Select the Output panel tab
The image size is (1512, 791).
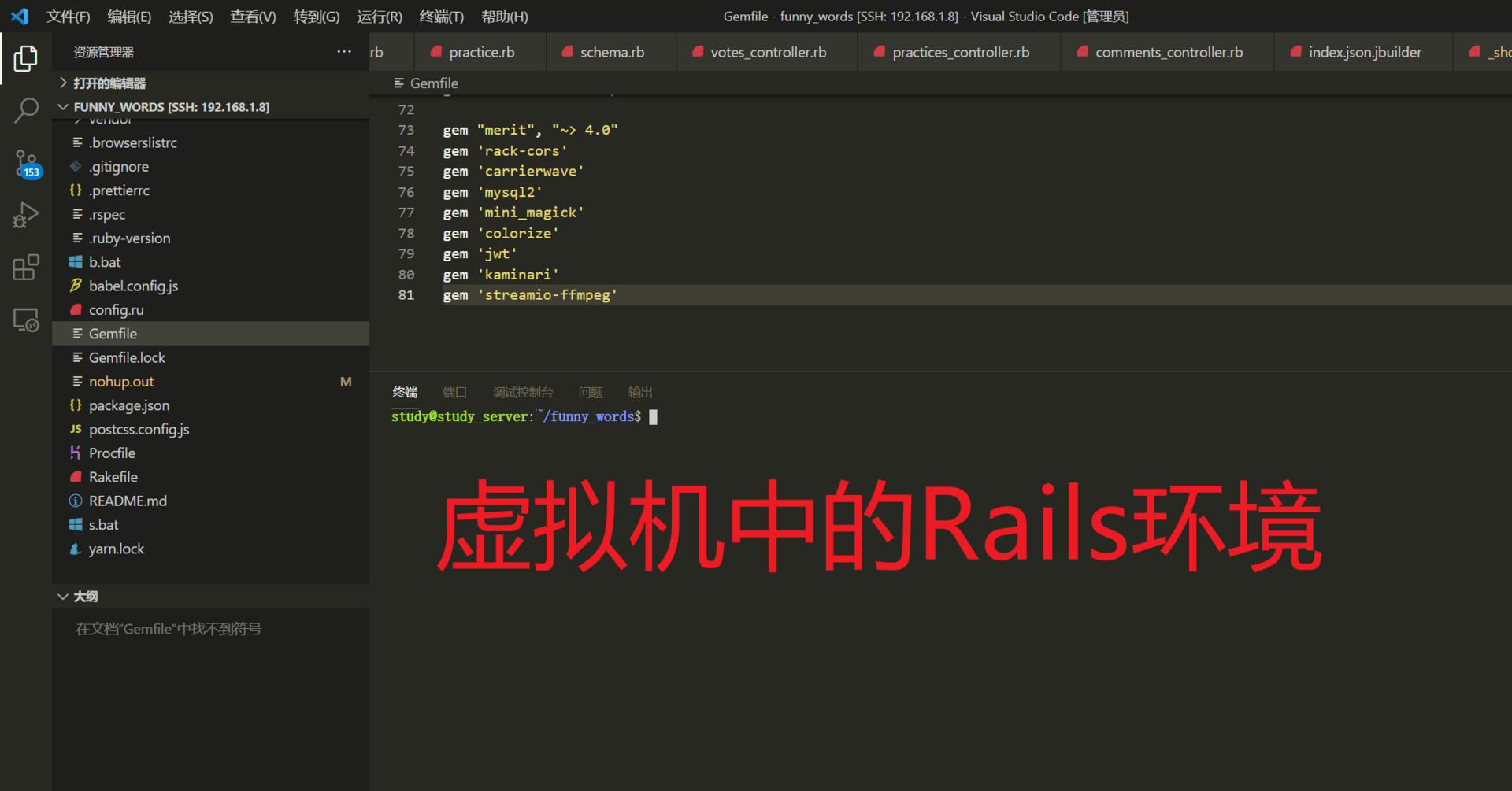point(641,392)
